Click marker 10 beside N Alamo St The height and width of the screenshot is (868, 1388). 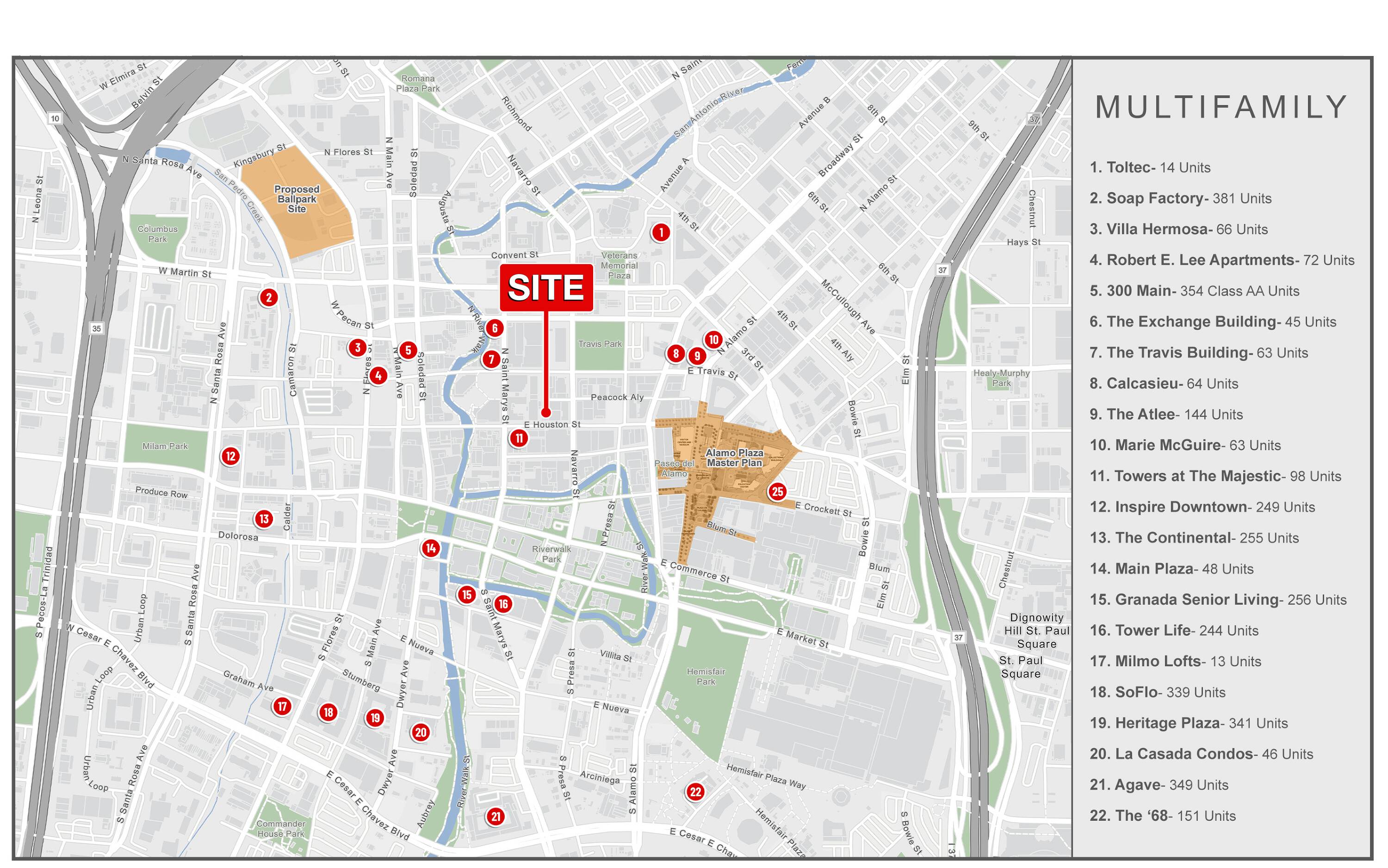tap(713, 340)
